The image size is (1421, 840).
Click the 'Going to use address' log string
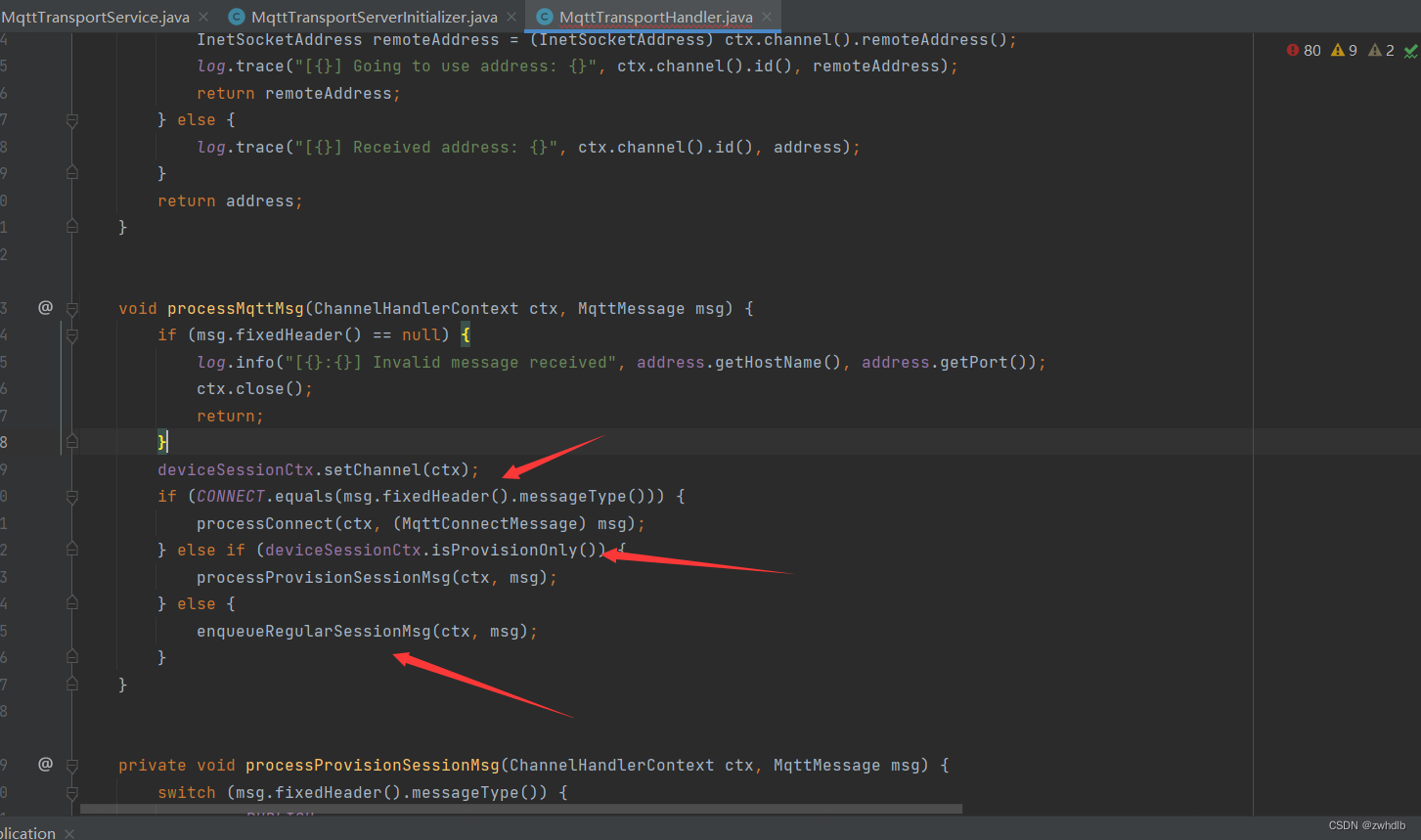[445, 66]
